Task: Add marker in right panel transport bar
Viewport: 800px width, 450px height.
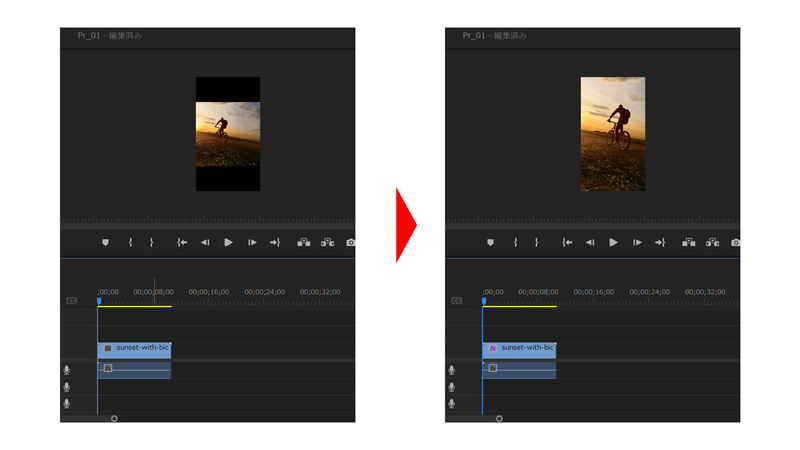Action: pyautogui.click(x=490, y=242)
